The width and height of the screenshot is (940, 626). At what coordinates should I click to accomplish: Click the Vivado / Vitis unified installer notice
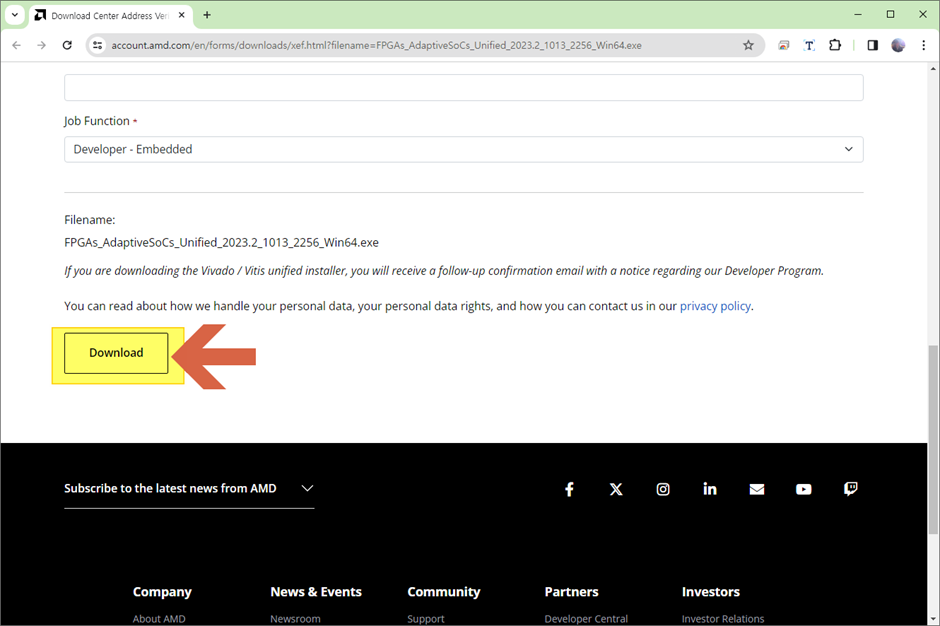[444, 271]
